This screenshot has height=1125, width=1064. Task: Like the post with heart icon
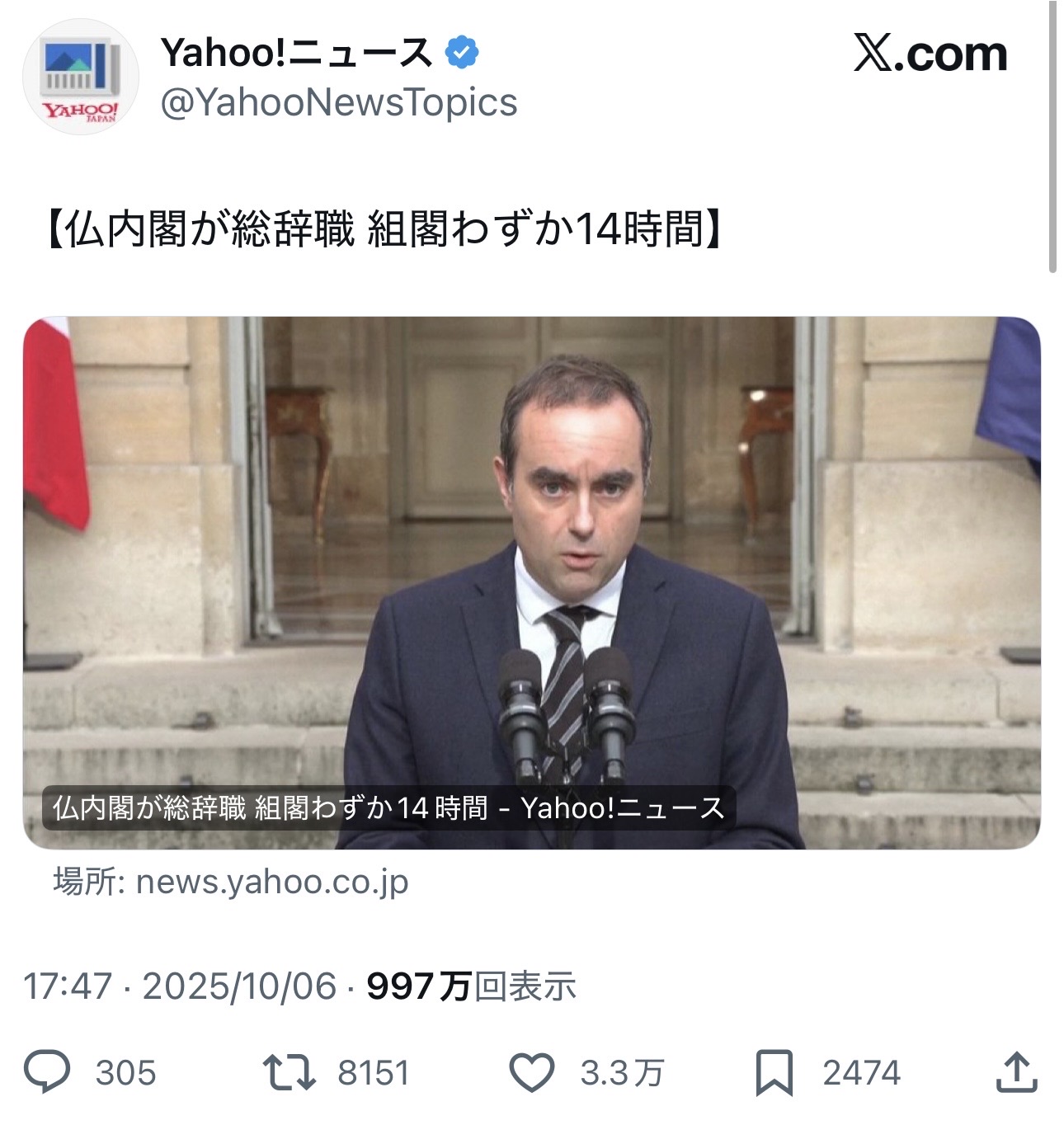(531, 1073)
